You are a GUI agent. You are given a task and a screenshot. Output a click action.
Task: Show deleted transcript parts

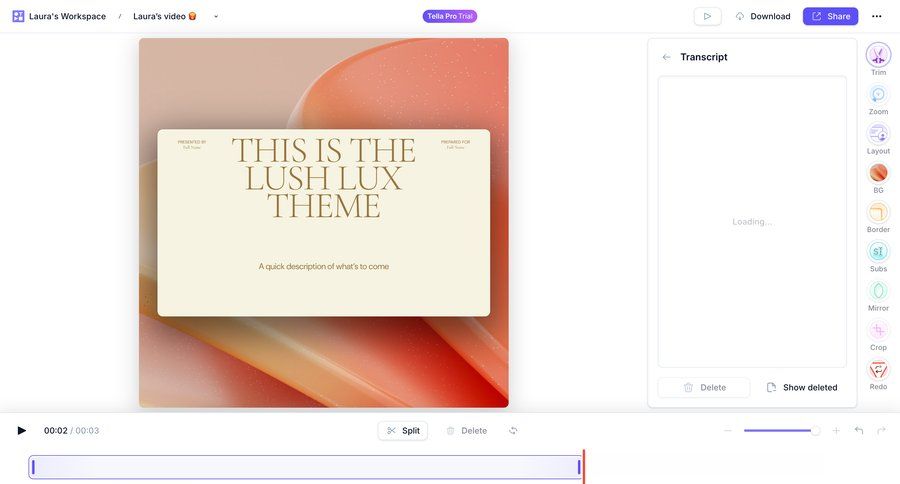(802, 388)
